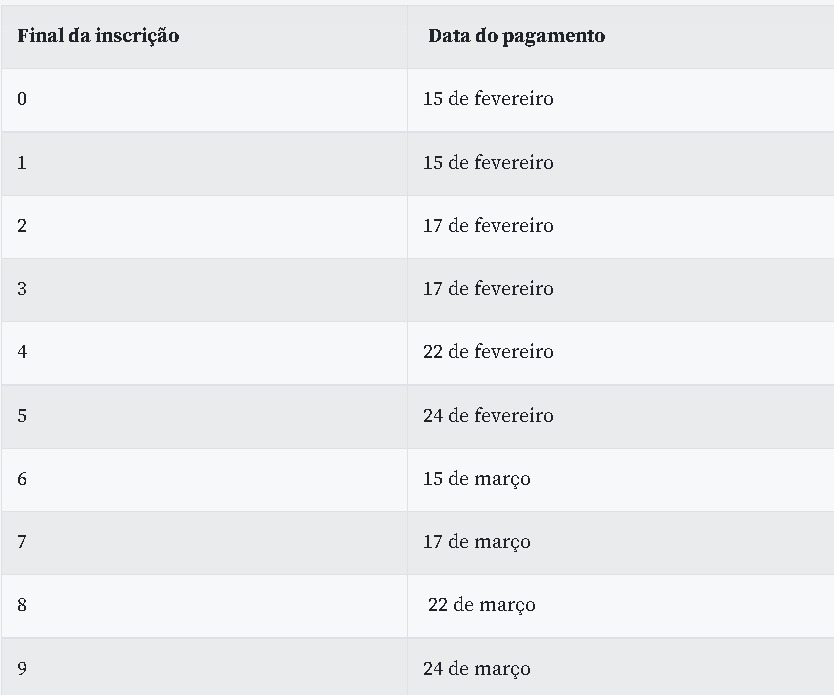
Task: Click the payment date for inscription ending 2
Action: coord(488,226)
